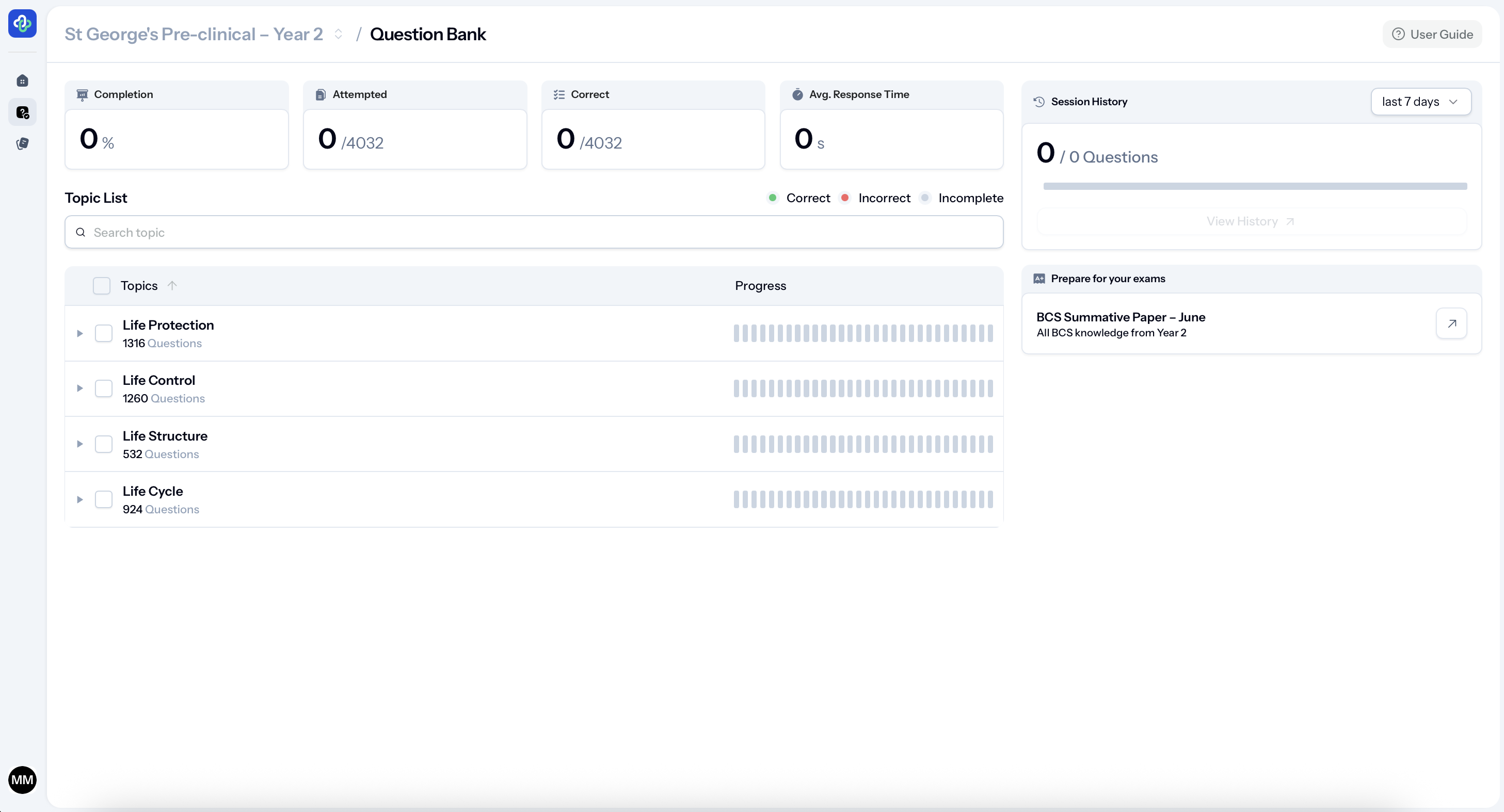This screenshot has width=1504, height=812.
Task: Click the Question Bank breadcrumb
Action: (427, 35)
